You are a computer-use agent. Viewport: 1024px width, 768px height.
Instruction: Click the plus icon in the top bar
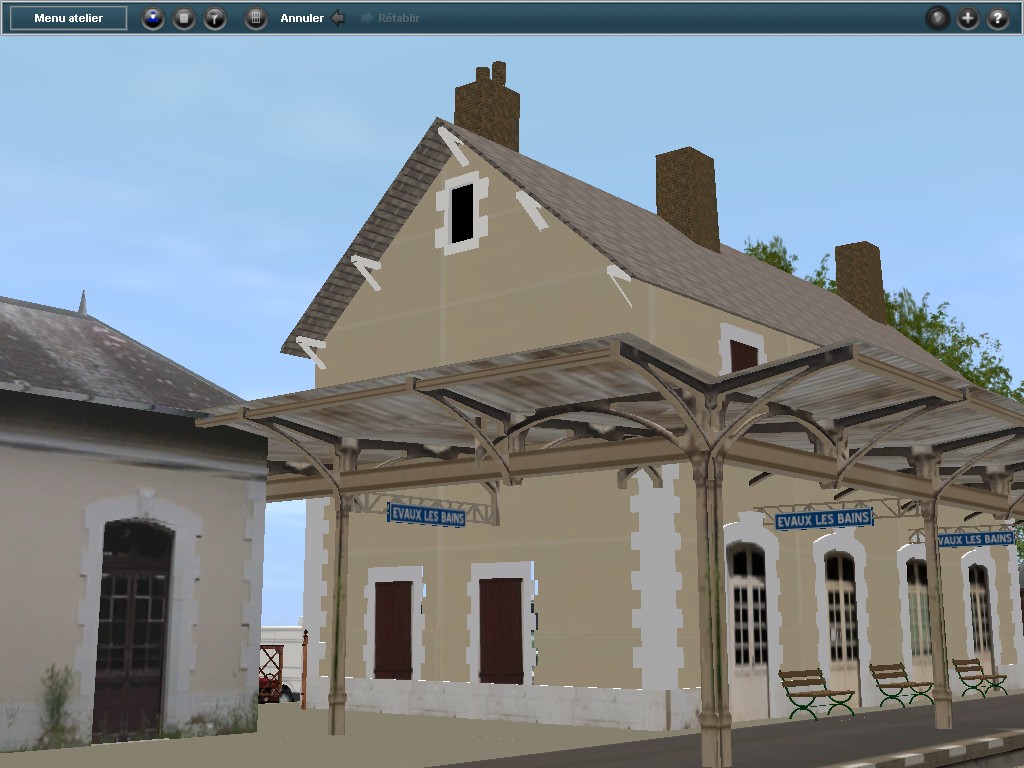point(968,18)
